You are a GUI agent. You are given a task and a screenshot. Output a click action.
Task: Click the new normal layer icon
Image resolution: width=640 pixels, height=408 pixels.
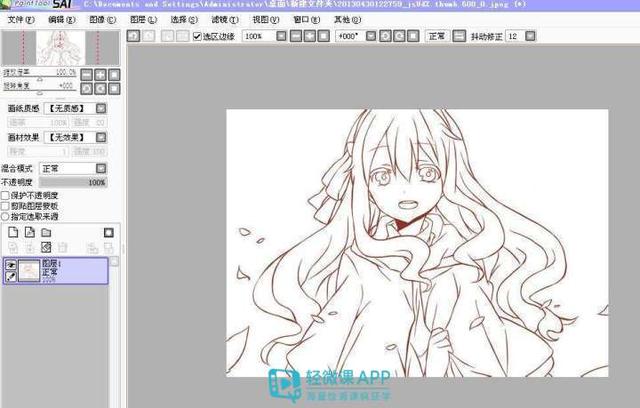[x=13, y=233]
